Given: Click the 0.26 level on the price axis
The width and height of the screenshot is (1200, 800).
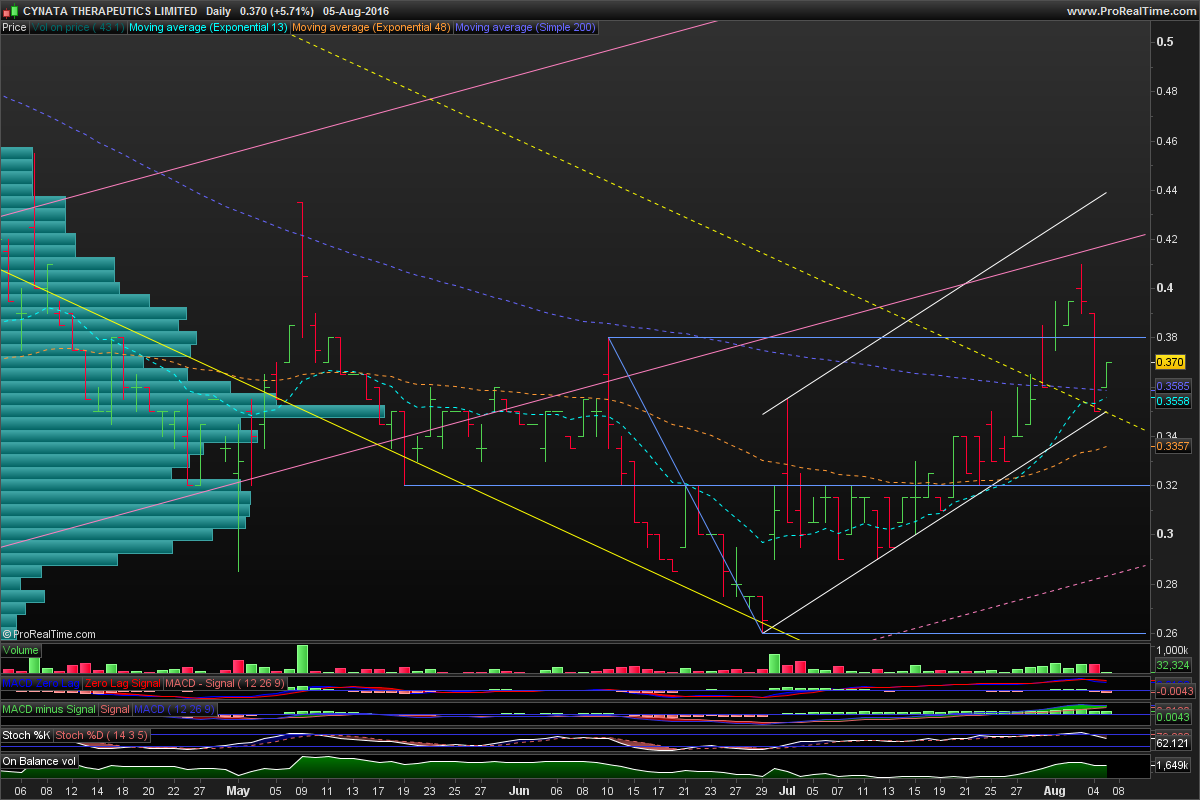Looking at the screenshot, I should point(1168,633).
